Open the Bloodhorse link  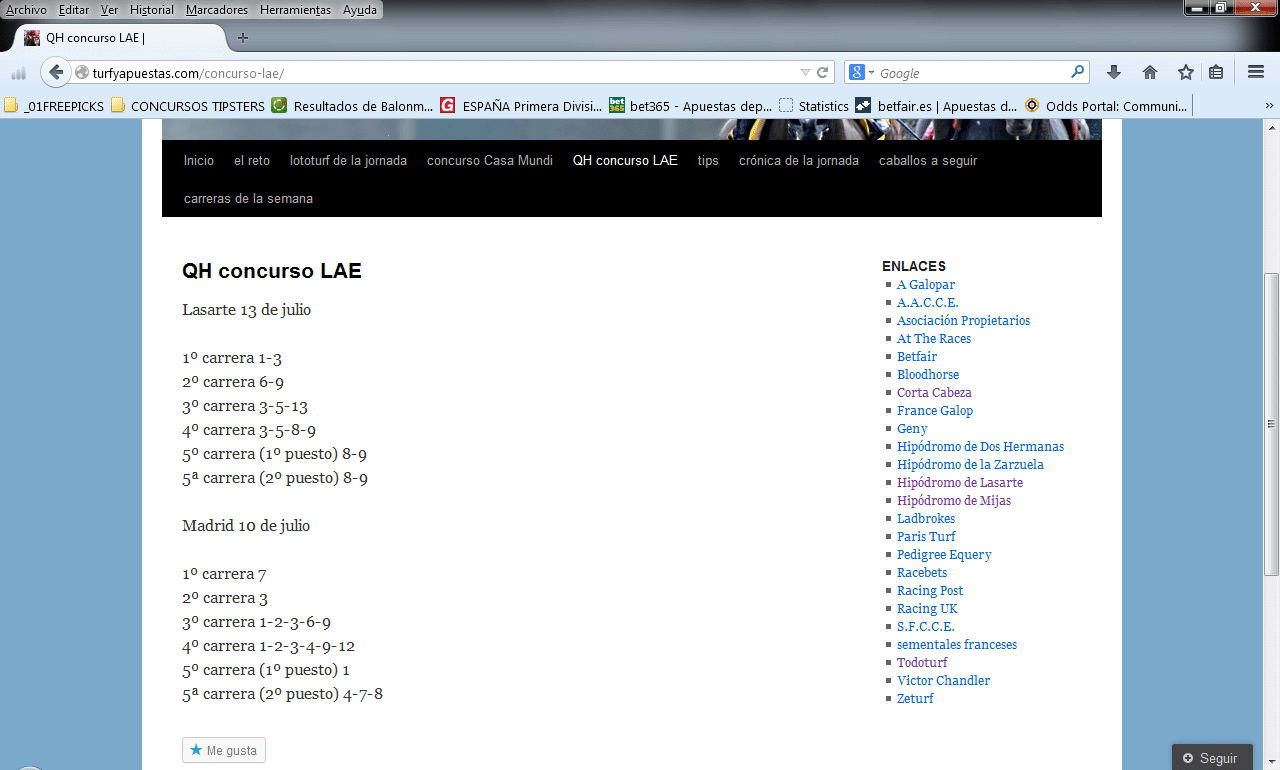[928, 375]
